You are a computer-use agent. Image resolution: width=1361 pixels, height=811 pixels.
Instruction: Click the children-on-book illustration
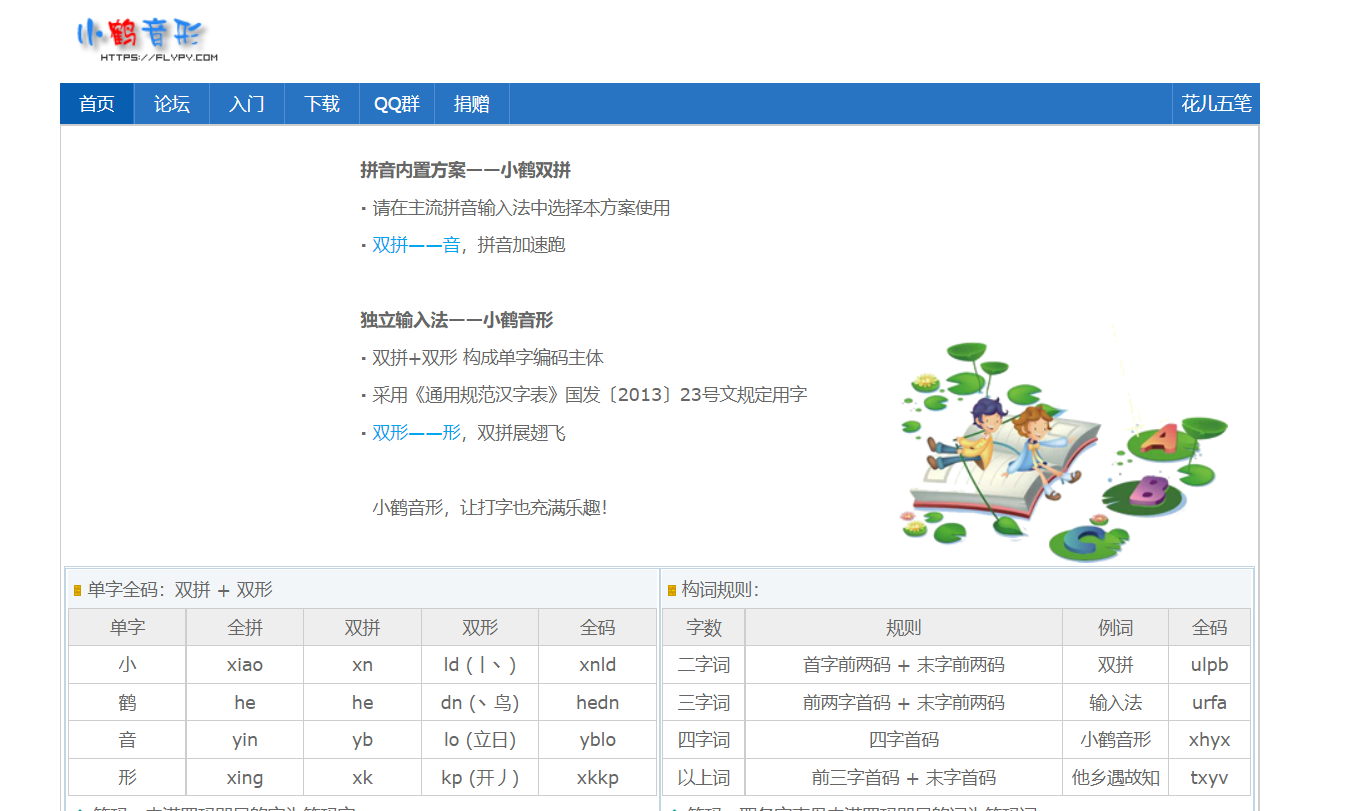[1050, 450]
